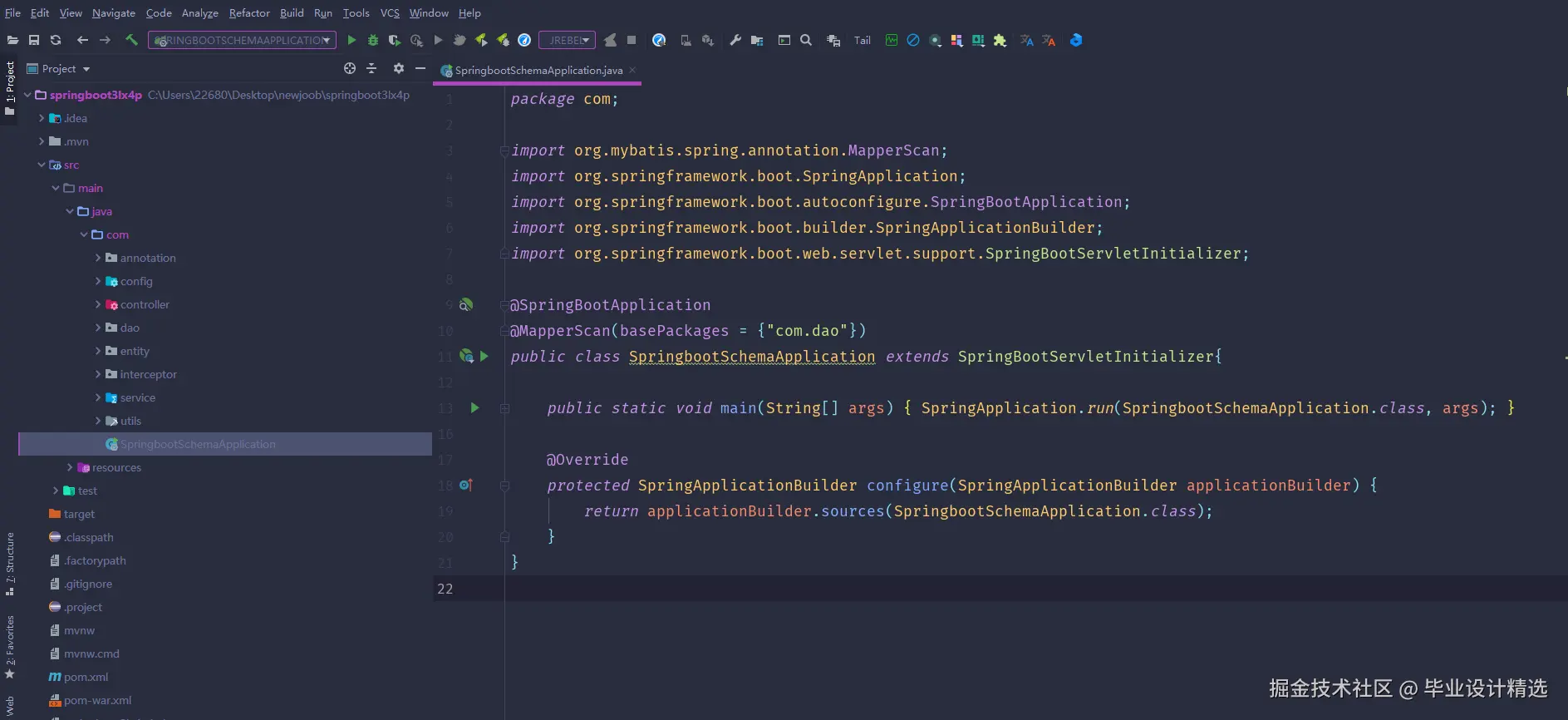
Task: Build project with the hammer icon
Action: pyautogui.click(x=131, y=40)
